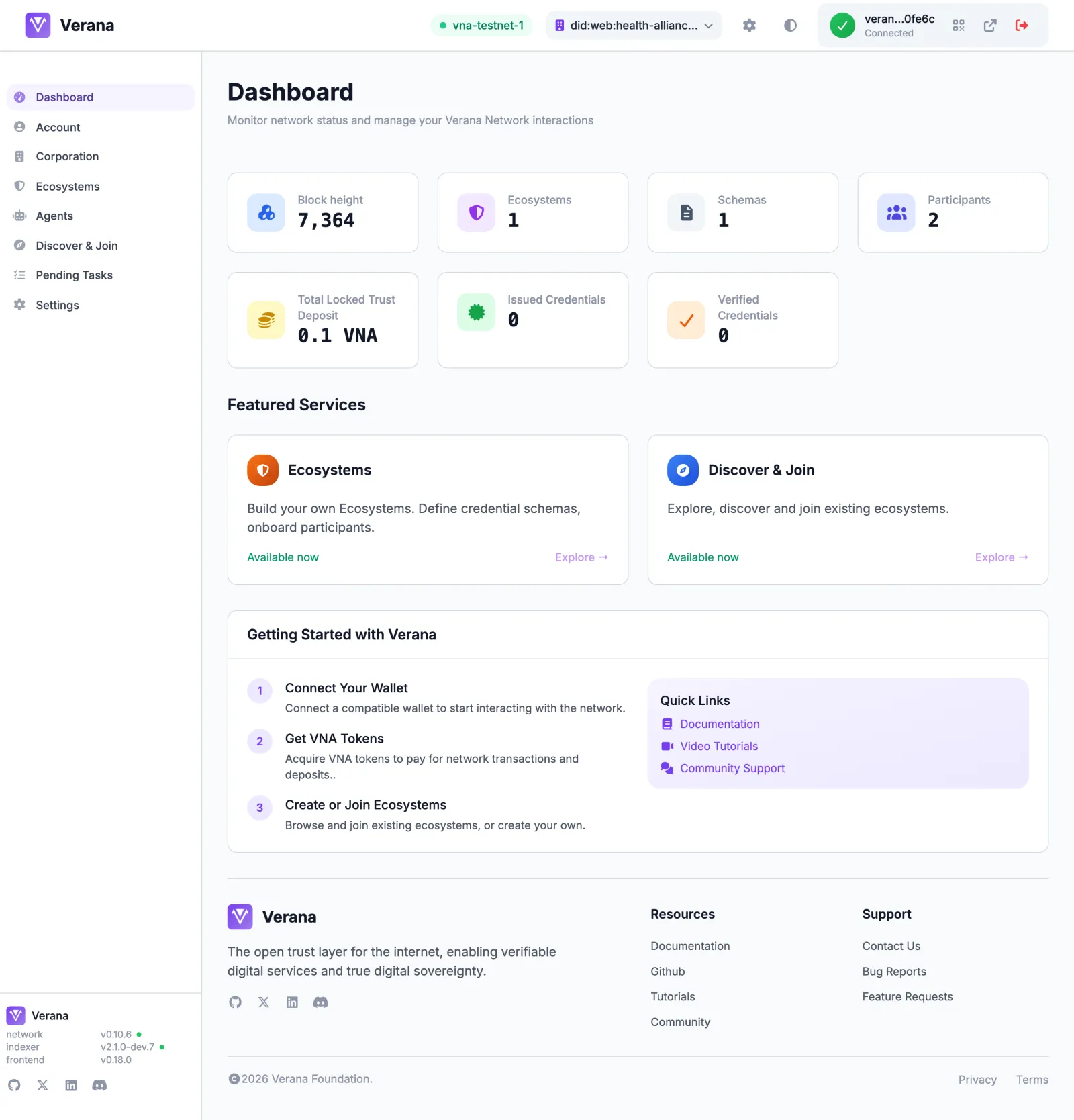Screen dimensions: 1074x1120
Task: Open Settings in the sidebar
Action: click(101, 305)
